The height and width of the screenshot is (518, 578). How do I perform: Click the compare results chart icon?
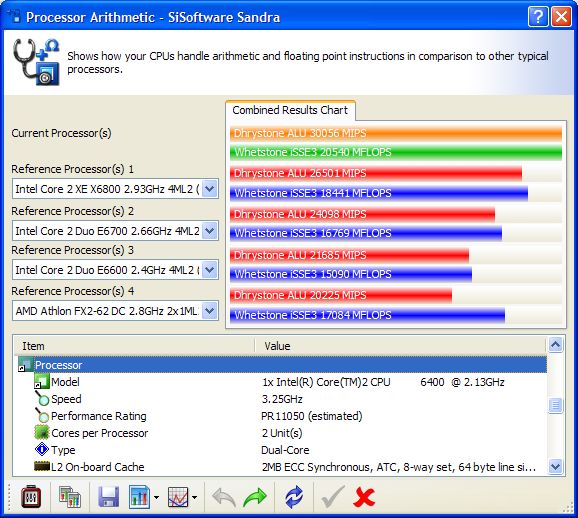click(x=70, y=497)
